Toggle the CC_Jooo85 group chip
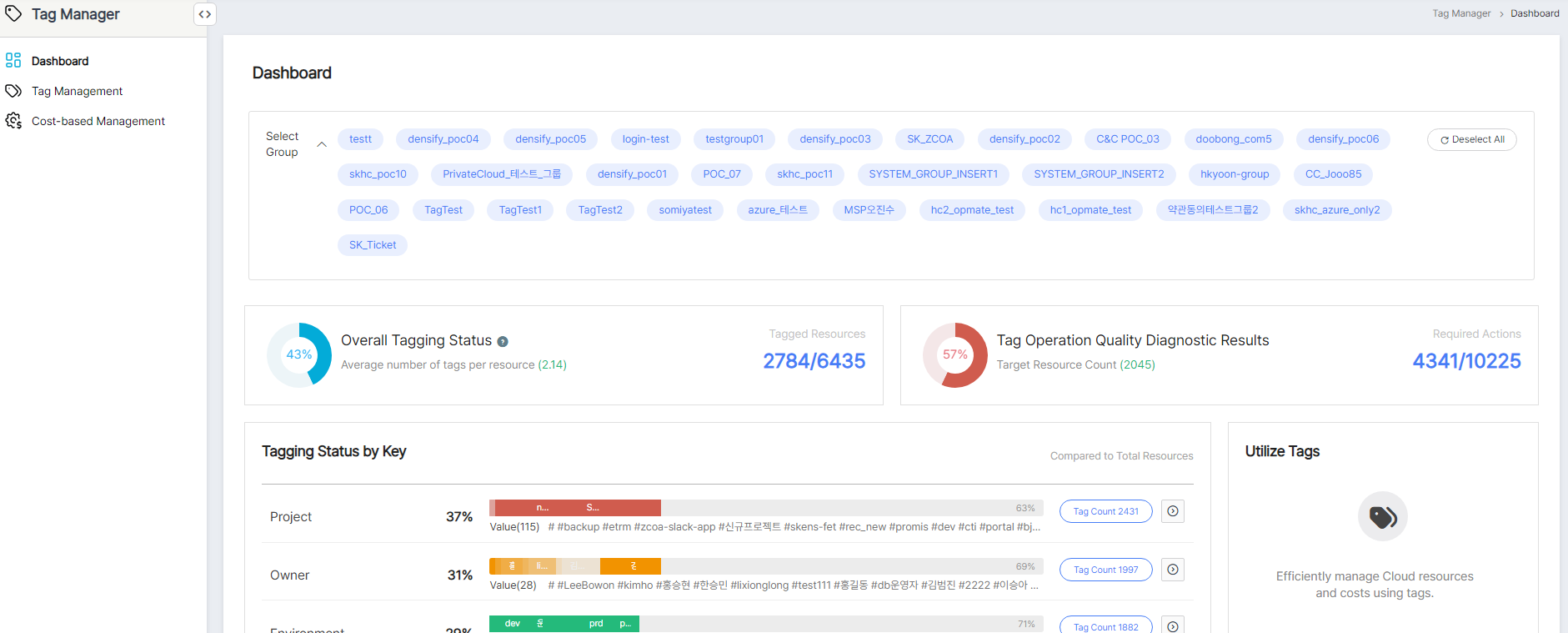This screenshot has width=1568, height=633. pyautogui.click(x=1334, y=174)
